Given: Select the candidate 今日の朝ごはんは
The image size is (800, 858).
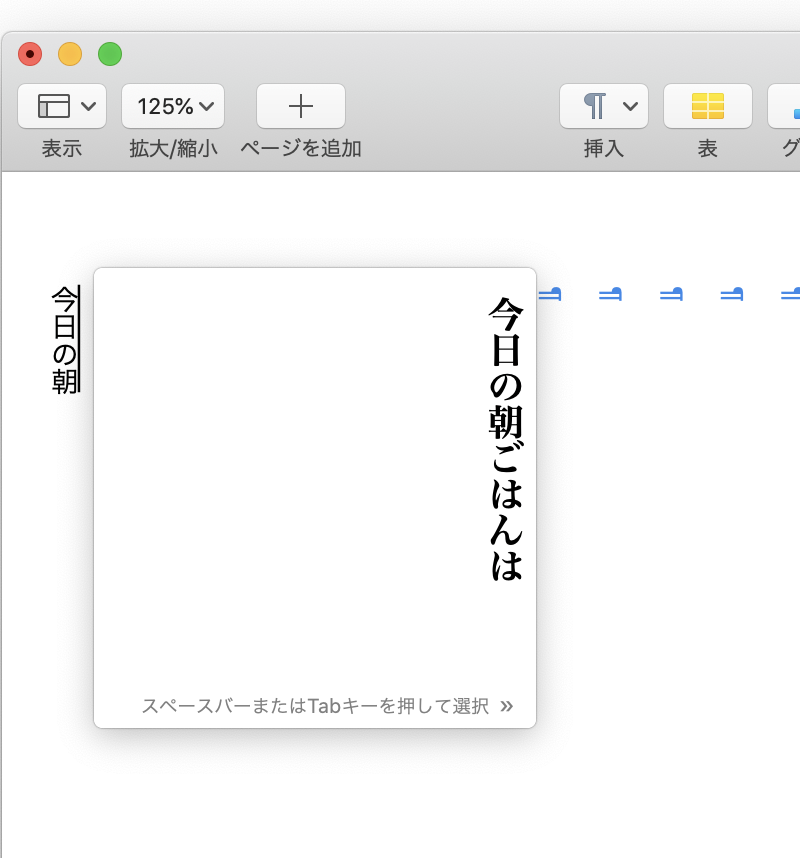Looking at the screenshot, I should [x=505, y=438].
